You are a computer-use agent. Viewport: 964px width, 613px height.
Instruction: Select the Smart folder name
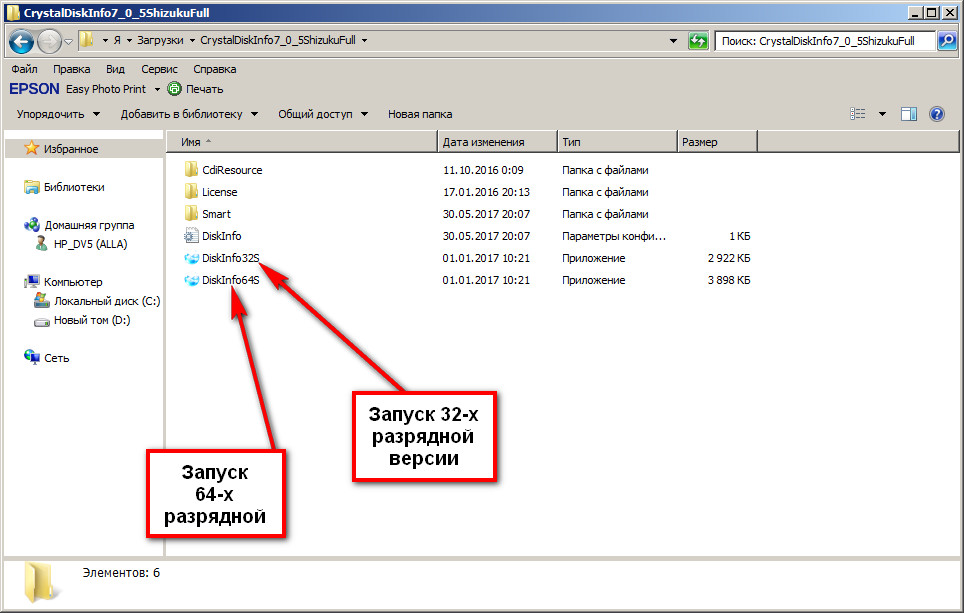click(216, 215)
